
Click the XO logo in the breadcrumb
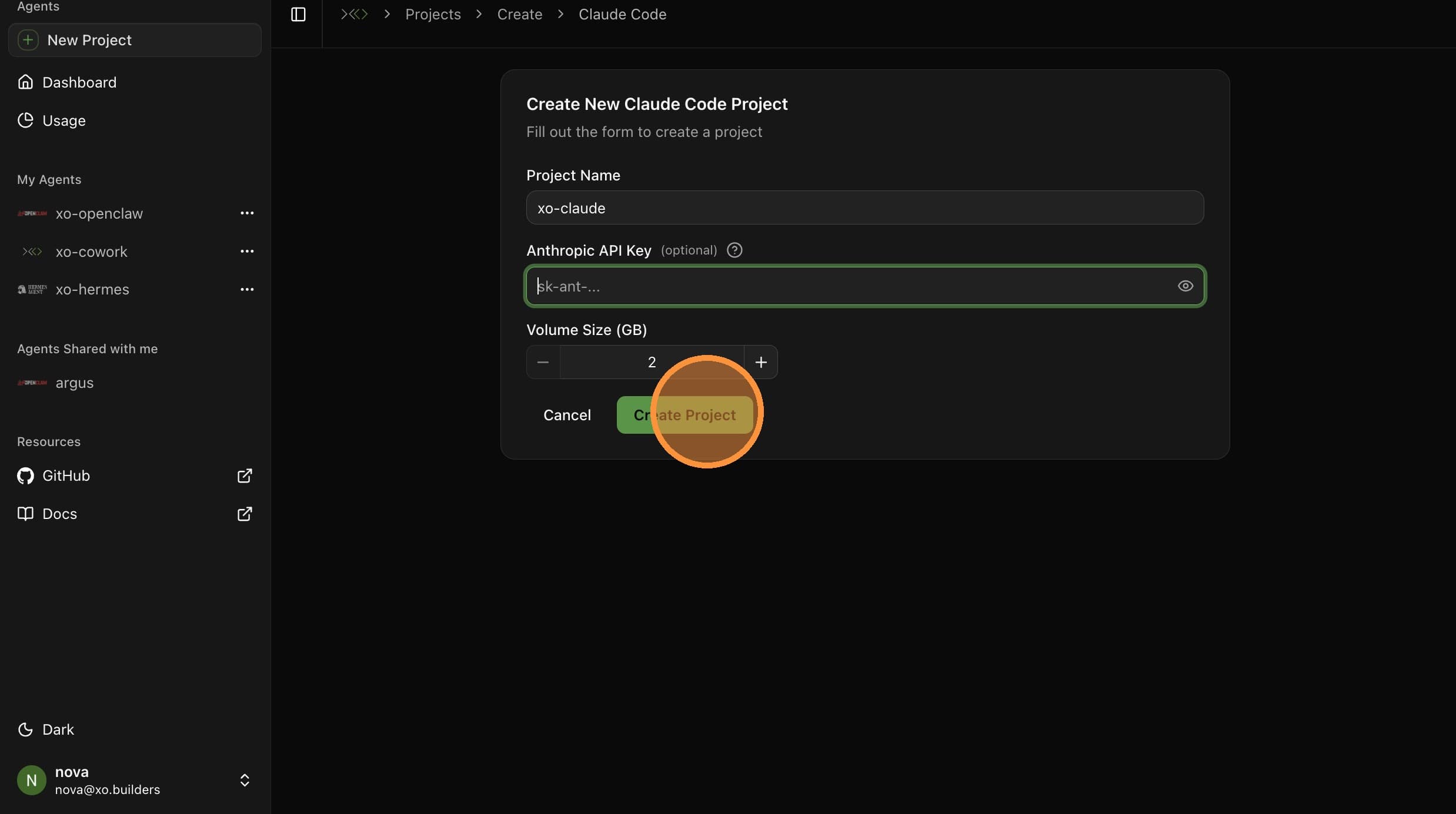tap(354, 14)
